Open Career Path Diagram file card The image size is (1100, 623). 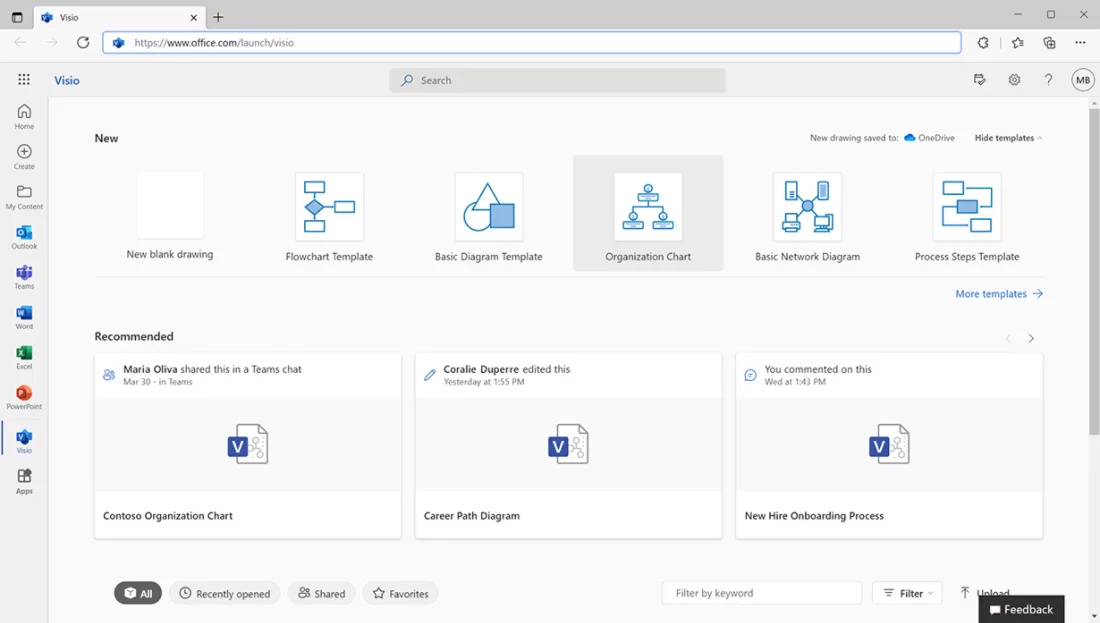[x=568, y=446]
